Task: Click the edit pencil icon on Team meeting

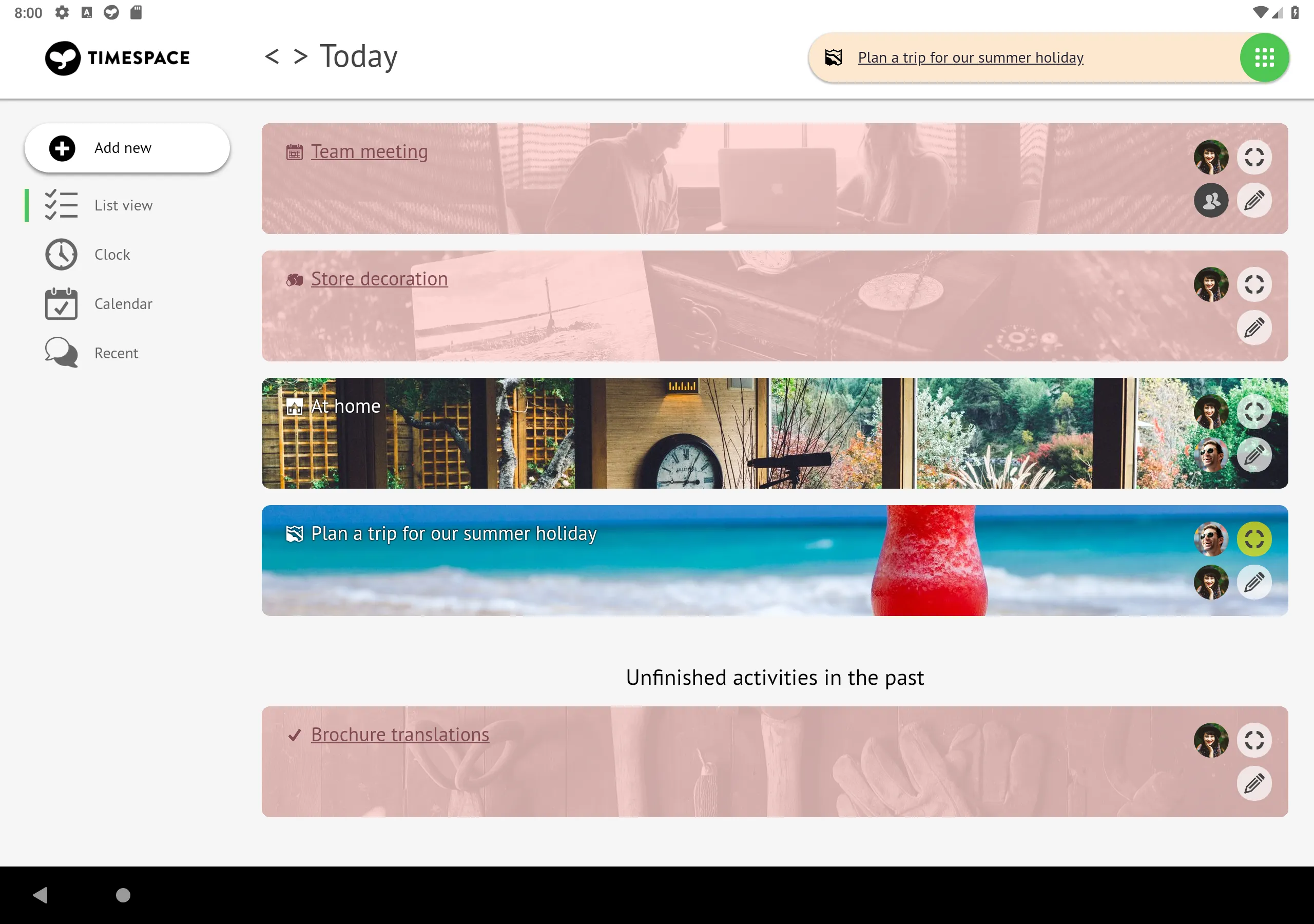Action: [1253, 200]
